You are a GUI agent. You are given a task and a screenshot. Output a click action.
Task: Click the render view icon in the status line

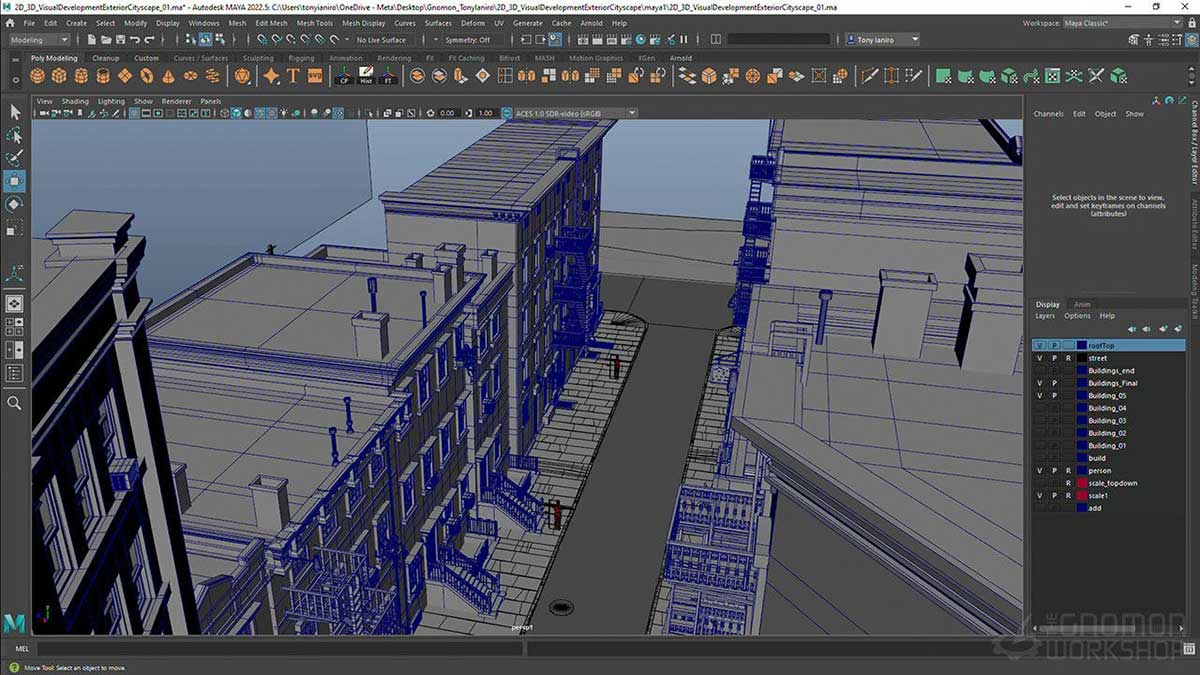point(582,40)
